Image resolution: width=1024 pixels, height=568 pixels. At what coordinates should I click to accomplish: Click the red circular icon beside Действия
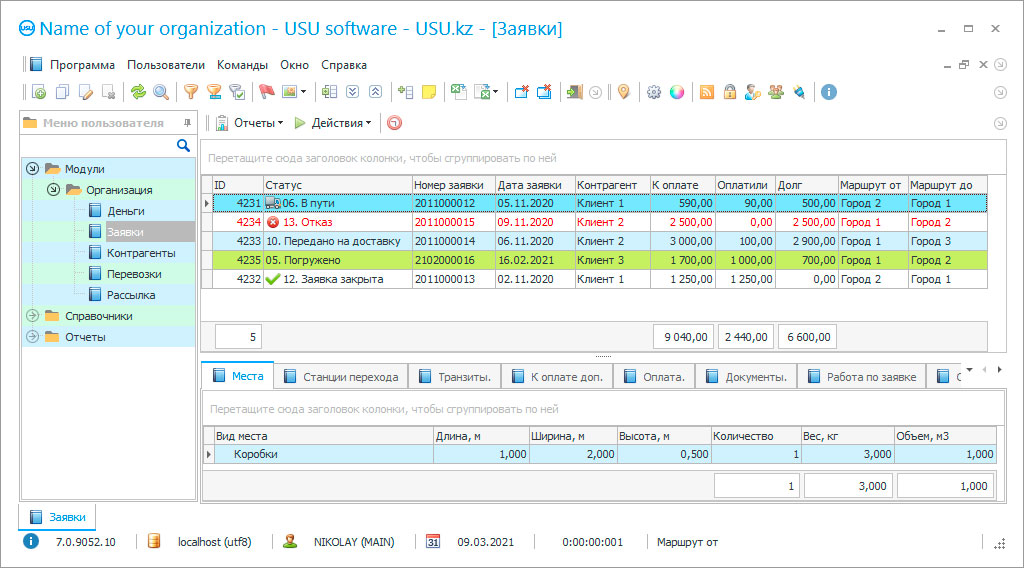point(394,123)
